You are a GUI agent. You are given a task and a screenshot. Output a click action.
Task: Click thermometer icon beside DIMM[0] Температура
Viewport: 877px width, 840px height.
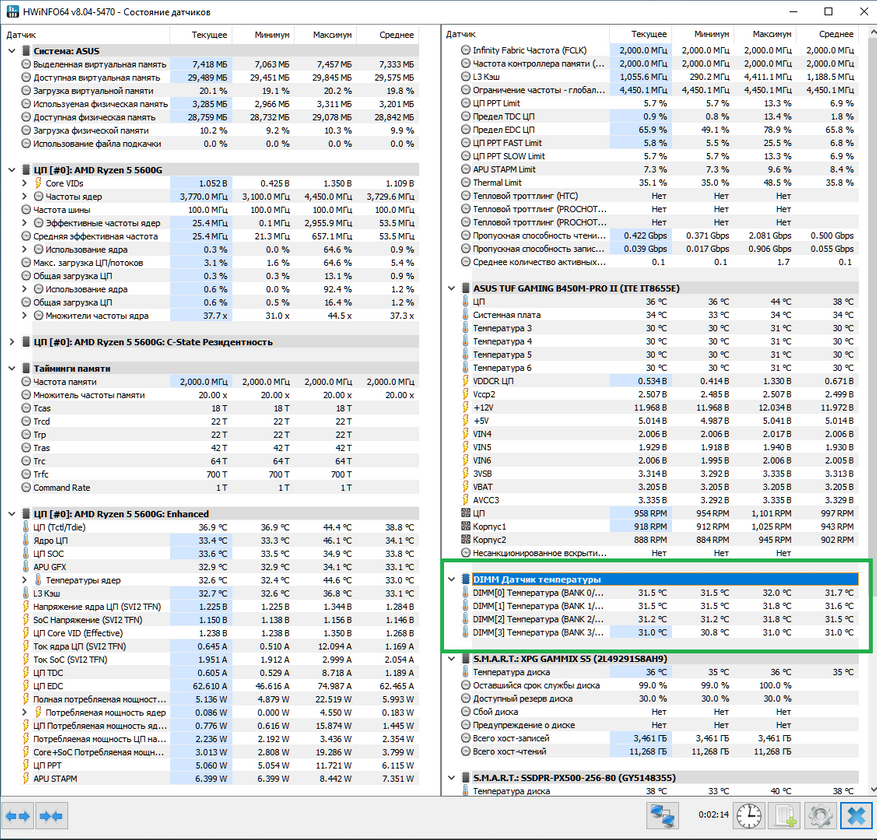tap(465, 592)
